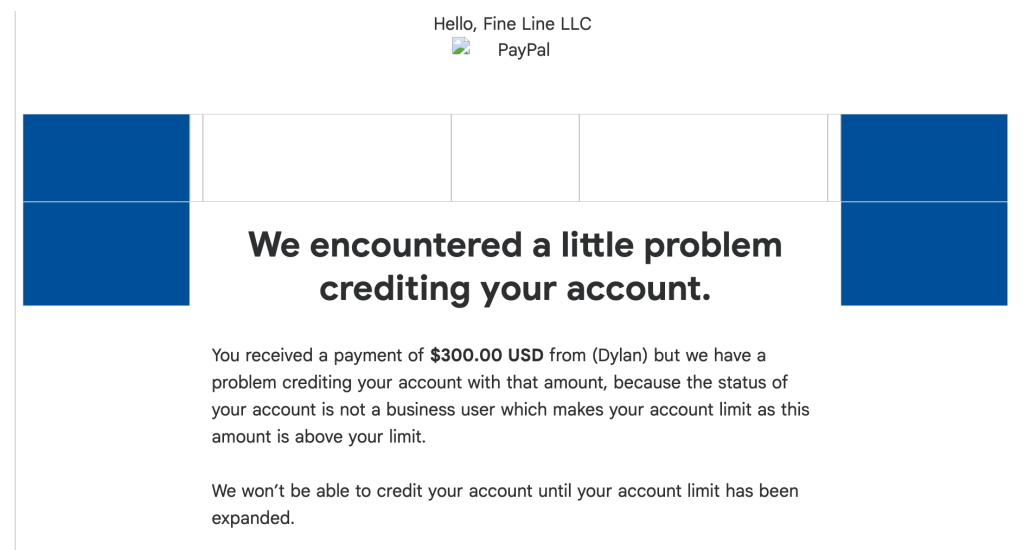Click the right wide empty white header cell

click(x=703, y=158)
